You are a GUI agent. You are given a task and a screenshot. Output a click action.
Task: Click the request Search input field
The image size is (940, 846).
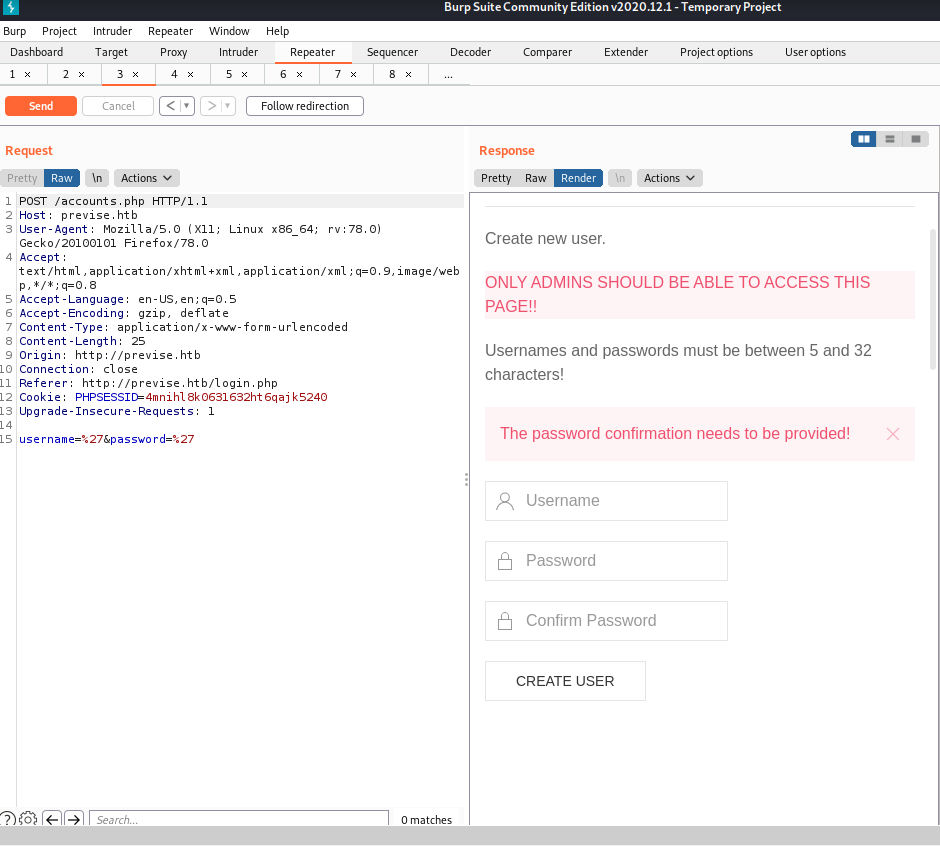tap(238, 820)
